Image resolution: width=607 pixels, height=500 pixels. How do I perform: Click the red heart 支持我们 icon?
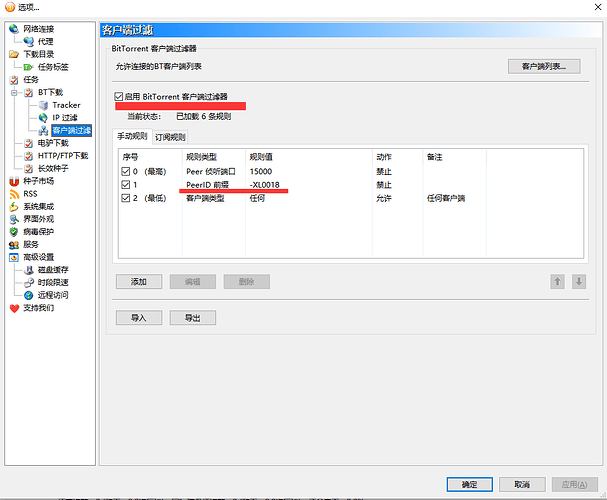click(x=14, y=308)
